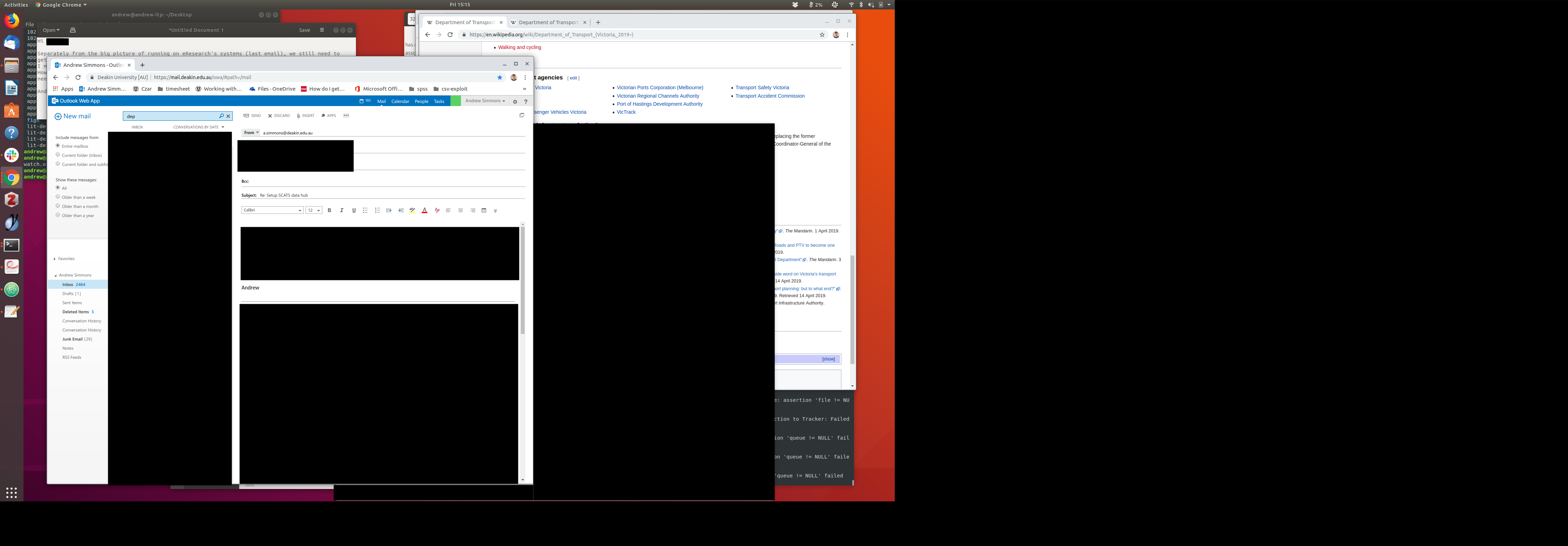Switch to the Calendar tab
The image size is (1568, 546).
pyautogui.click(x=400, y=101)
